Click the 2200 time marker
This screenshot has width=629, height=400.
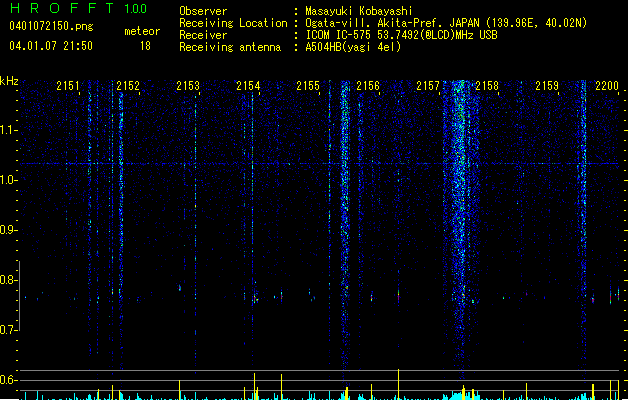[x=607, y=86]
